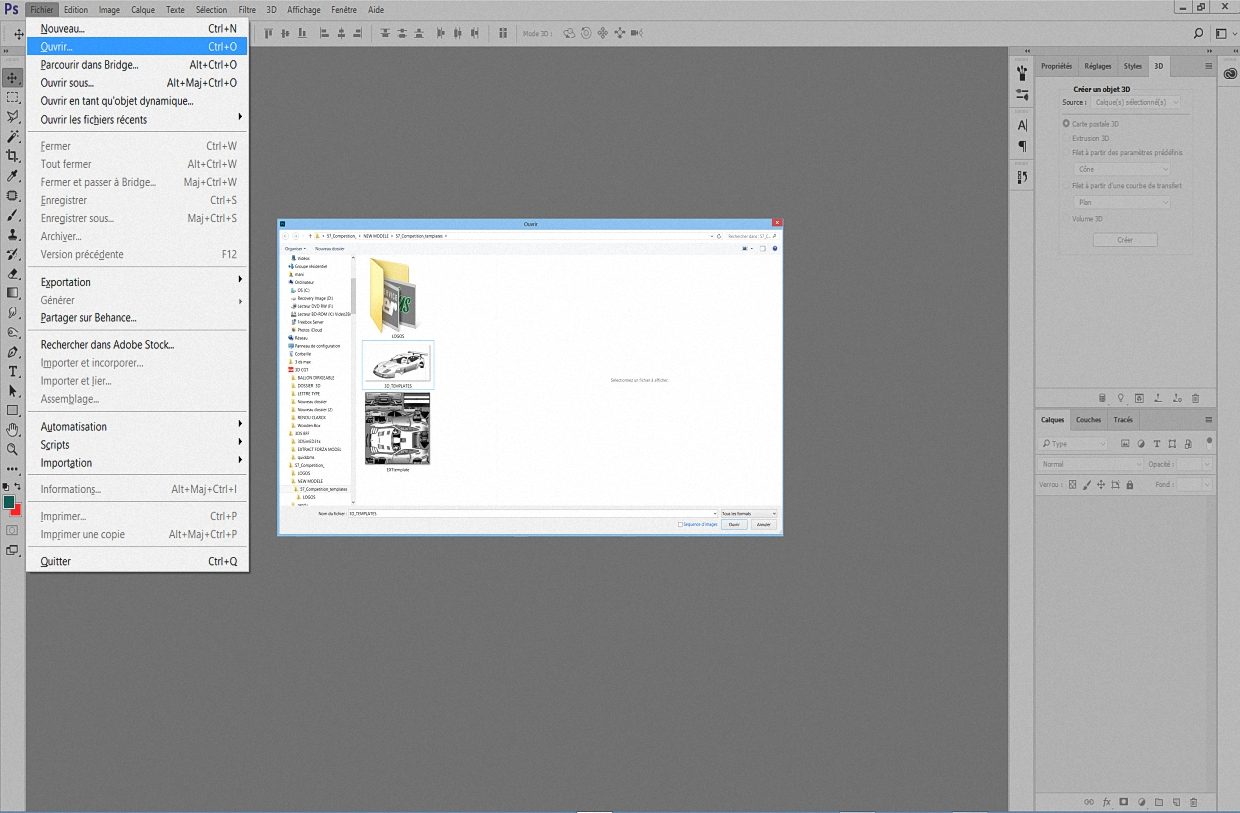
Task: Click the red background color swatch
Action: click(x=17, y=509)
